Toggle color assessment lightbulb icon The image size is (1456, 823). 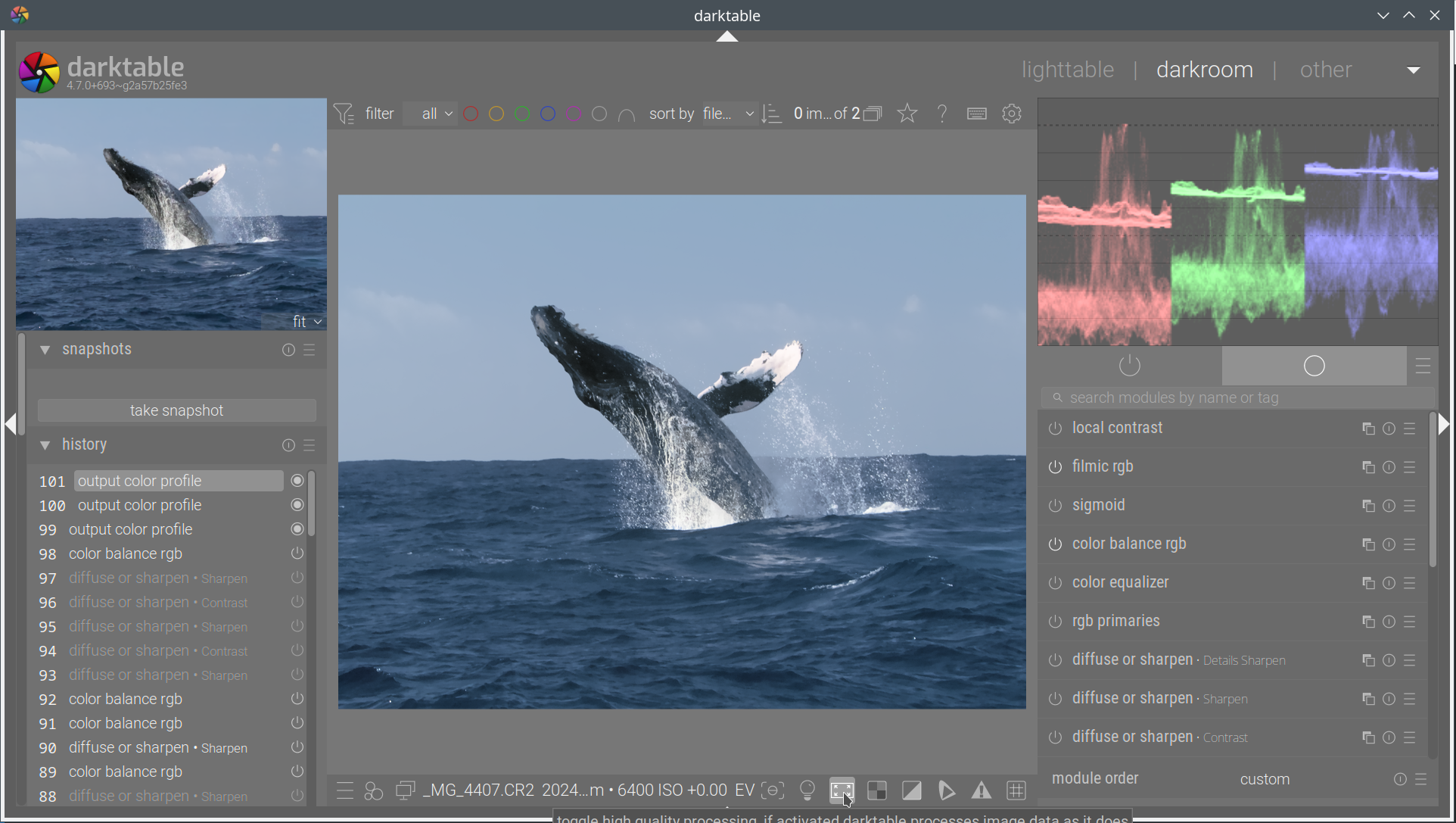(x=807, y=790)
